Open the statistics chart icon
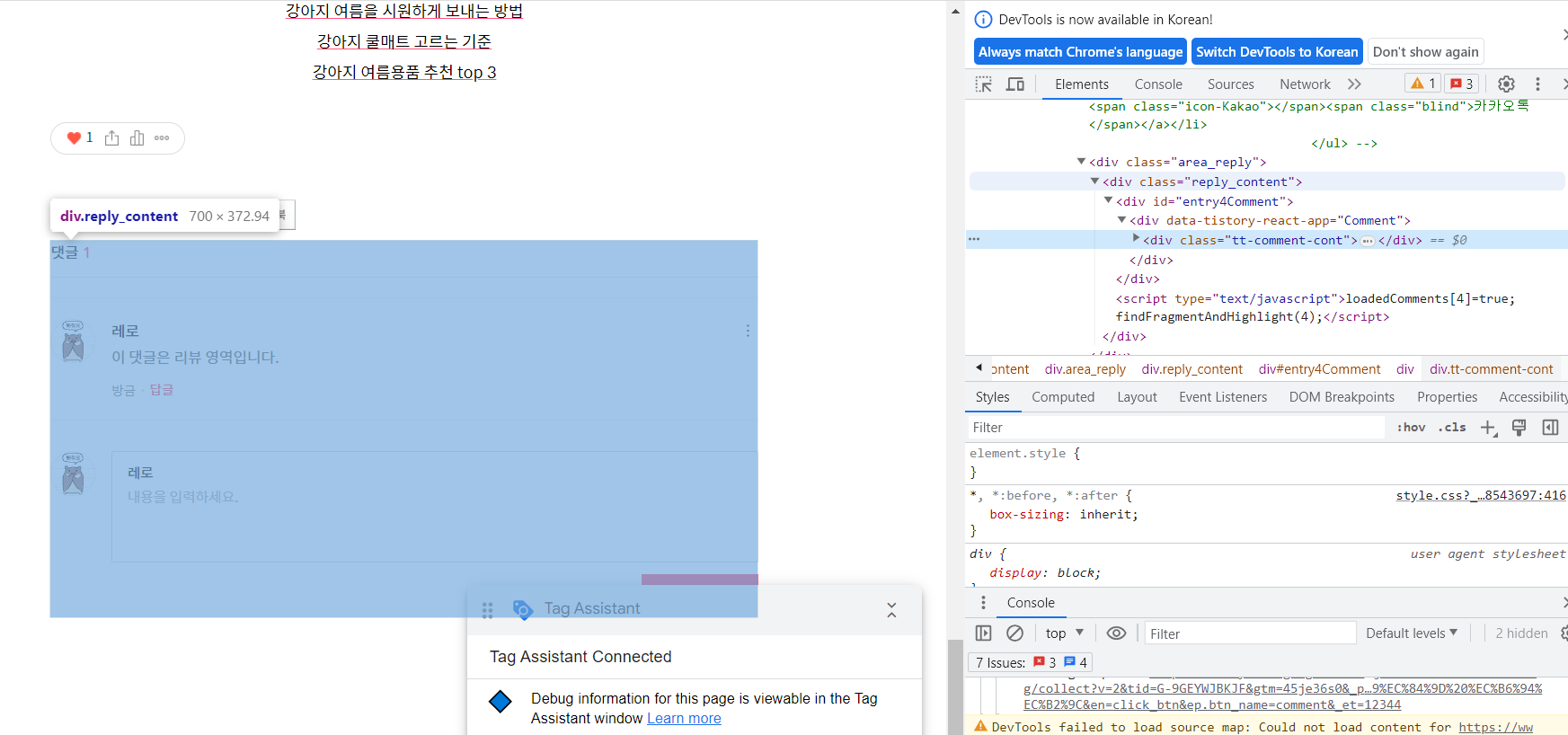This screenshot has height=735, width=1568. point(137,138)
